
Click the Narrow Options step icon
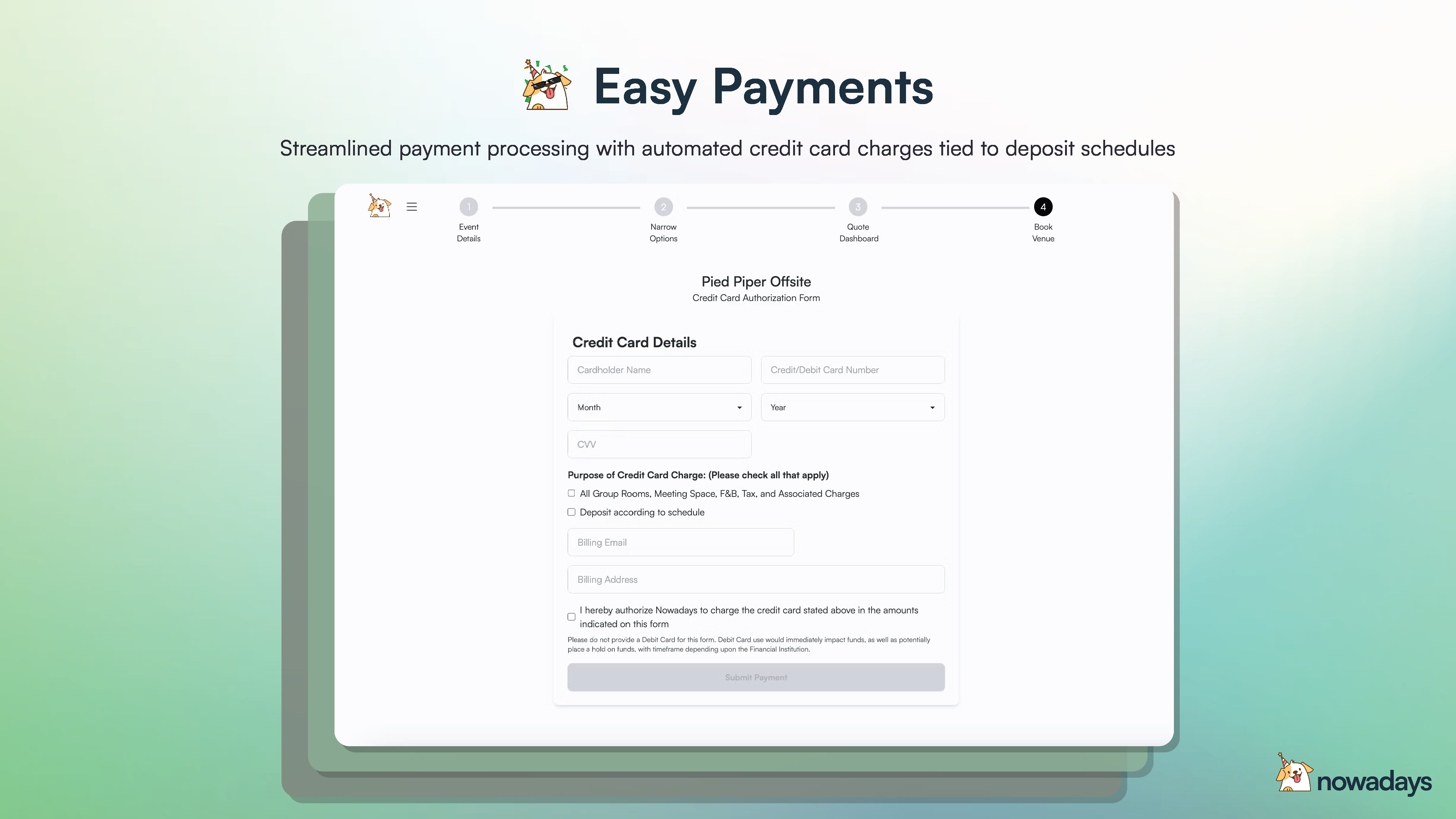tap(663, 207)
